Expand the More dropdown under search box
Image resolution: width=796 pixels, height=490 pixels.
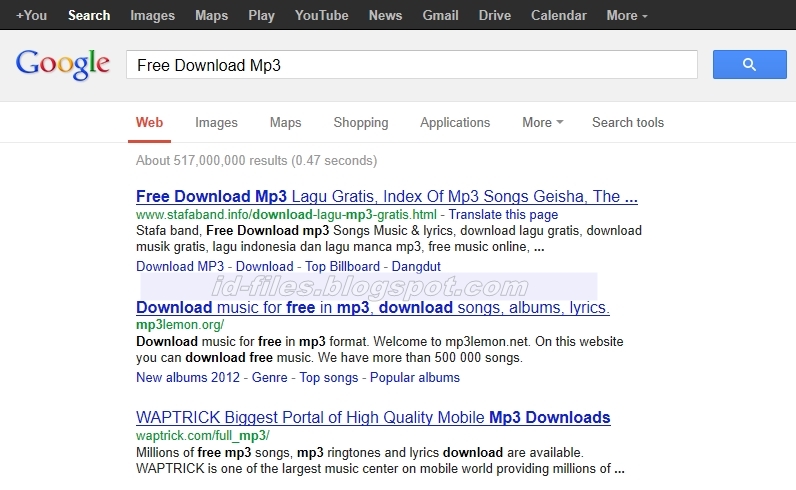543,122
